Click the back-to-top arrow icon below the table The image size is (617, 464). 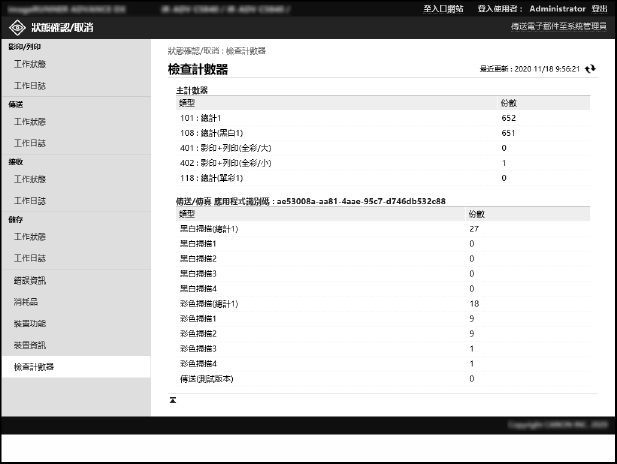click(x=173, y=399)
